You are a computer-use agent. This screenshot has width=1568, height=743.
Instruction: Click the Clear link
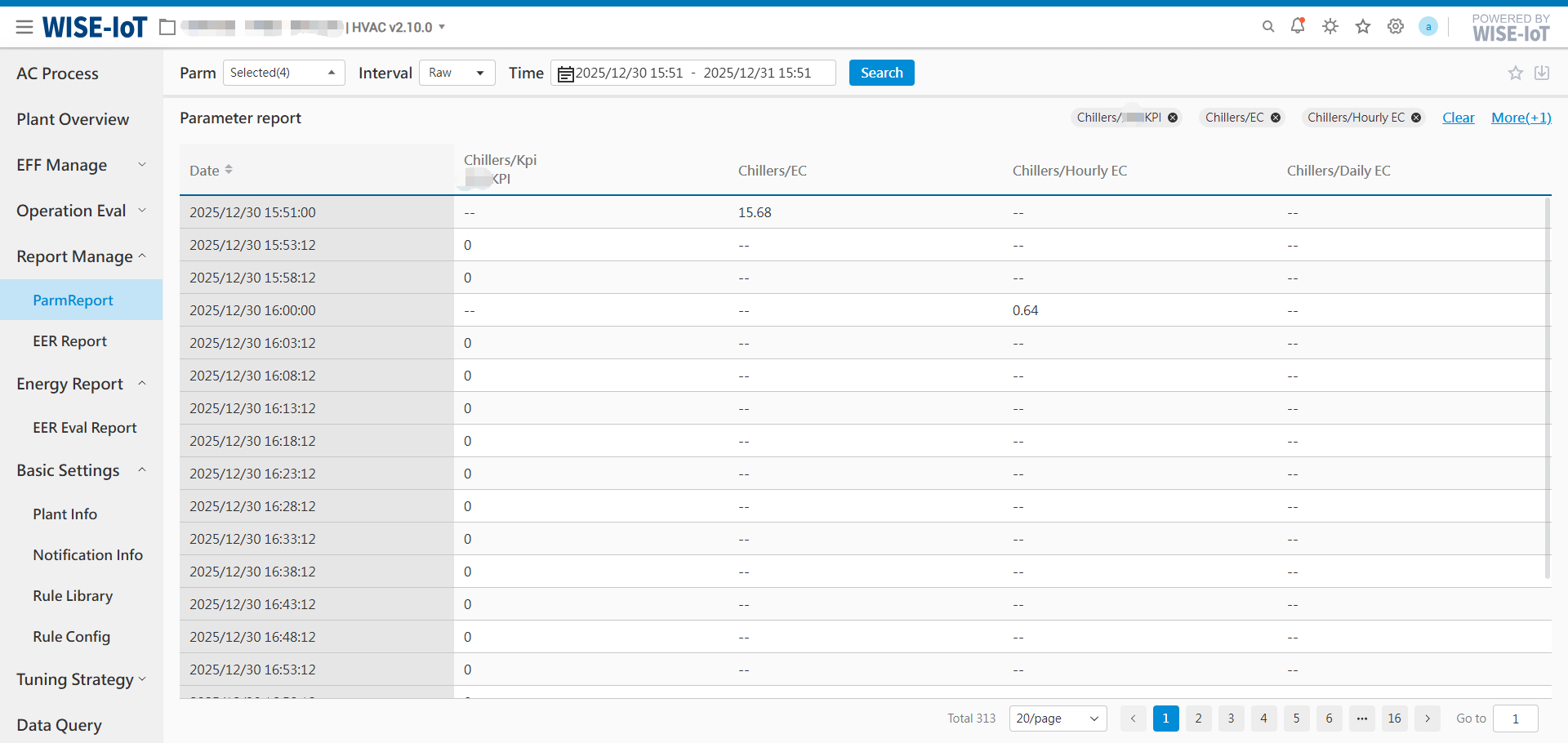pos(1458,118)
